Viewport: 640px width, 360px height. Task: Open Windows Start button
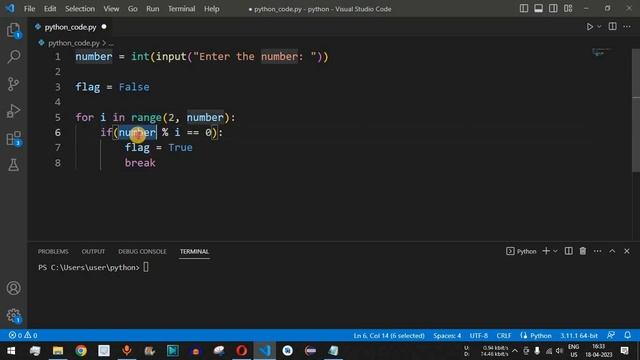(11, 351)
